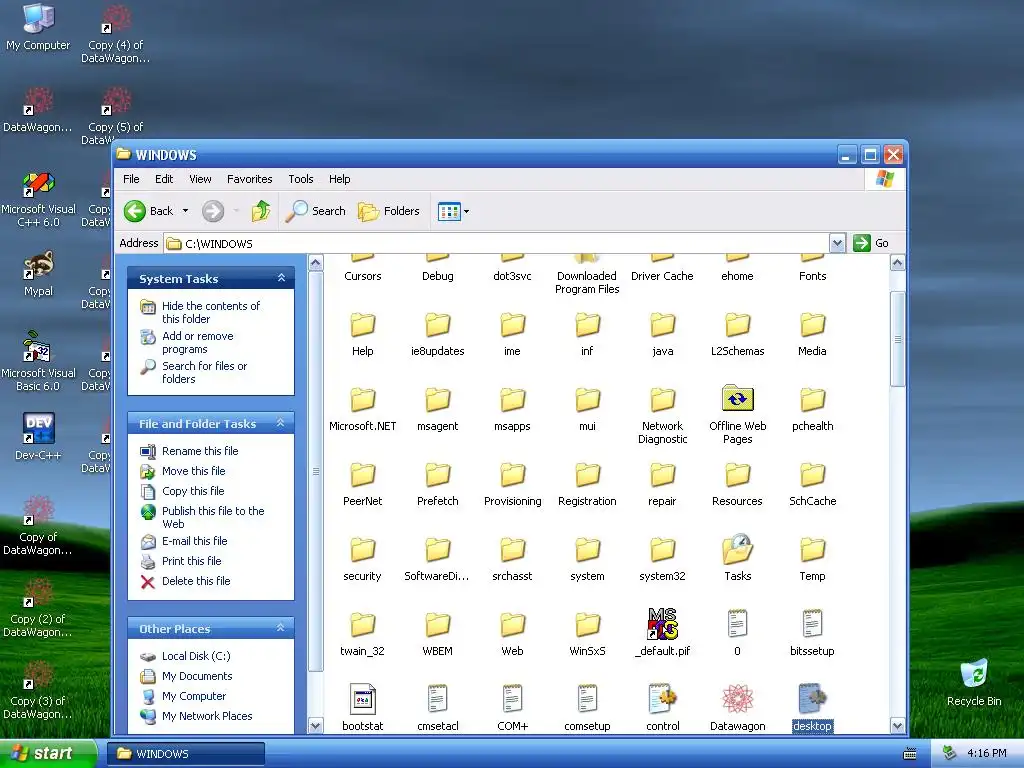1024x768 pixels.
Task: Click Move this file link
Action: click(x=193, y=471)
